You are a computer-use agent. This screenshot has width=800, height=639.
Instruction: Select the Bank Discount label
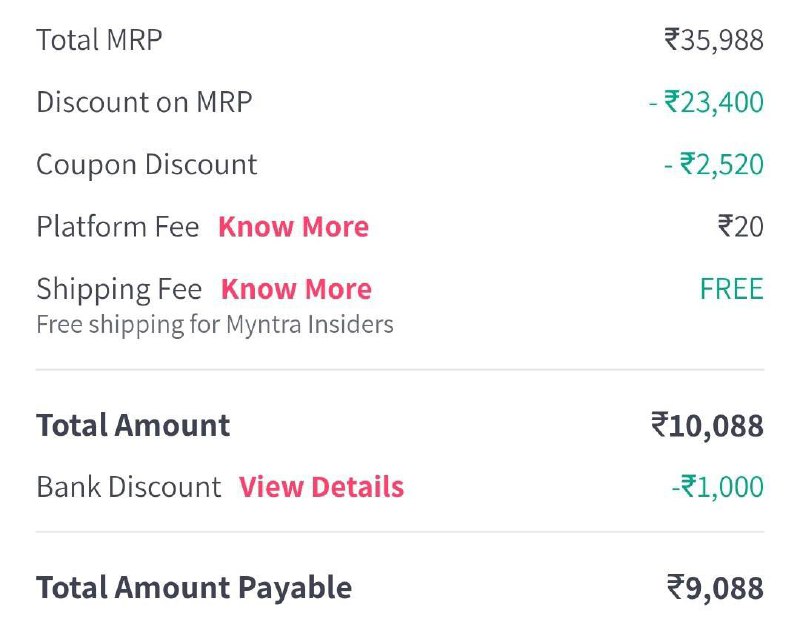click(129, 486)
